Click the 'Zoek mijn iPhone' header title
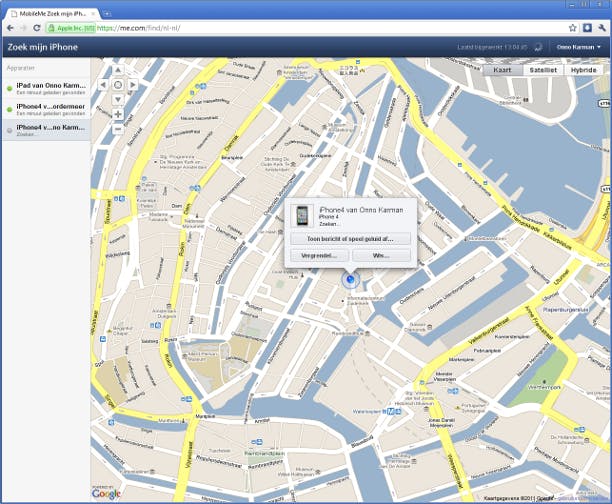This screenshot has height=504, width=612. tap(43, 47)
